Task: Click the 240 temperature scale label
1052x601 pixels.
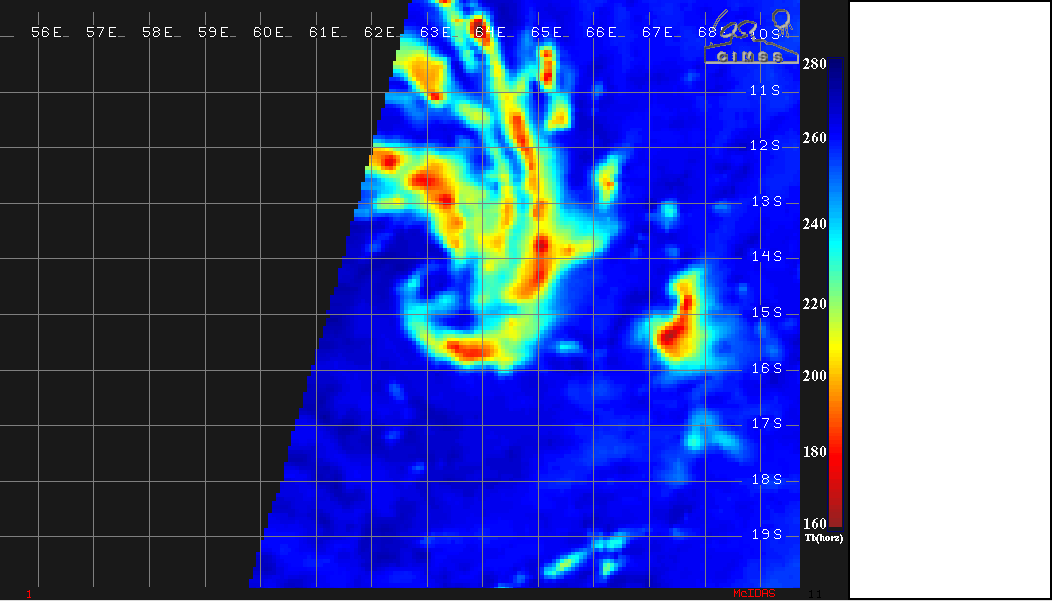Action: point(814,224)
